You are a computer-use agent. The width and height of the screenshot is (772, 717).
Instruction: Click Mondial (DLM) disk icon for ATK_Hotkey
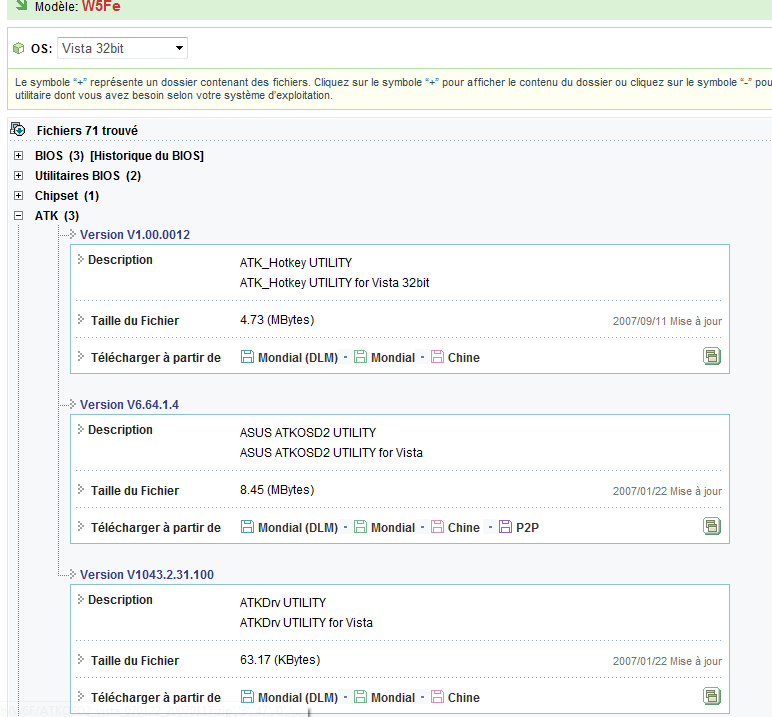point(246,357)
